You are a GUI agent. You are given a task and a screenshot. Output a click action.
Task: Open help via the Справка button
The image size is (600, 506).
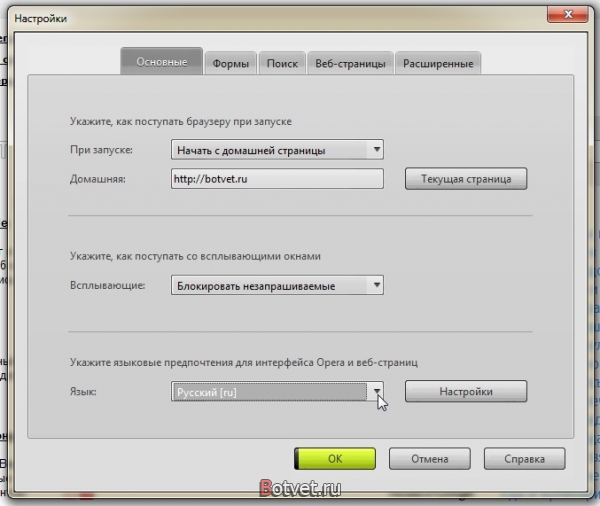[x=525, y=459]
